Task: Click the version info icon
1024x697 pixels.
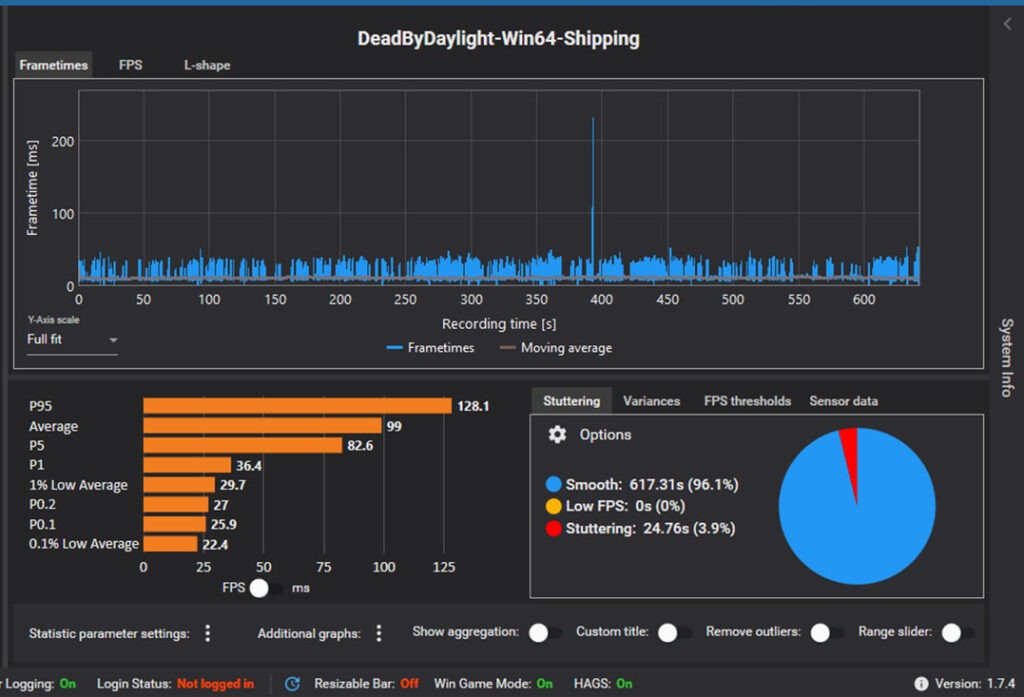Action: click(921, 684)
